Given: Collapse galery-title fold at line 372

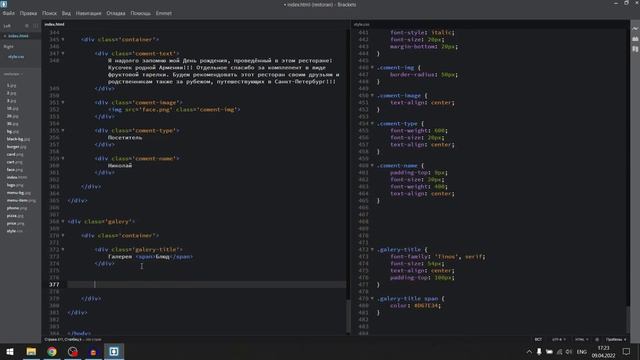Looking at the screenshot, I should point(63,249).
